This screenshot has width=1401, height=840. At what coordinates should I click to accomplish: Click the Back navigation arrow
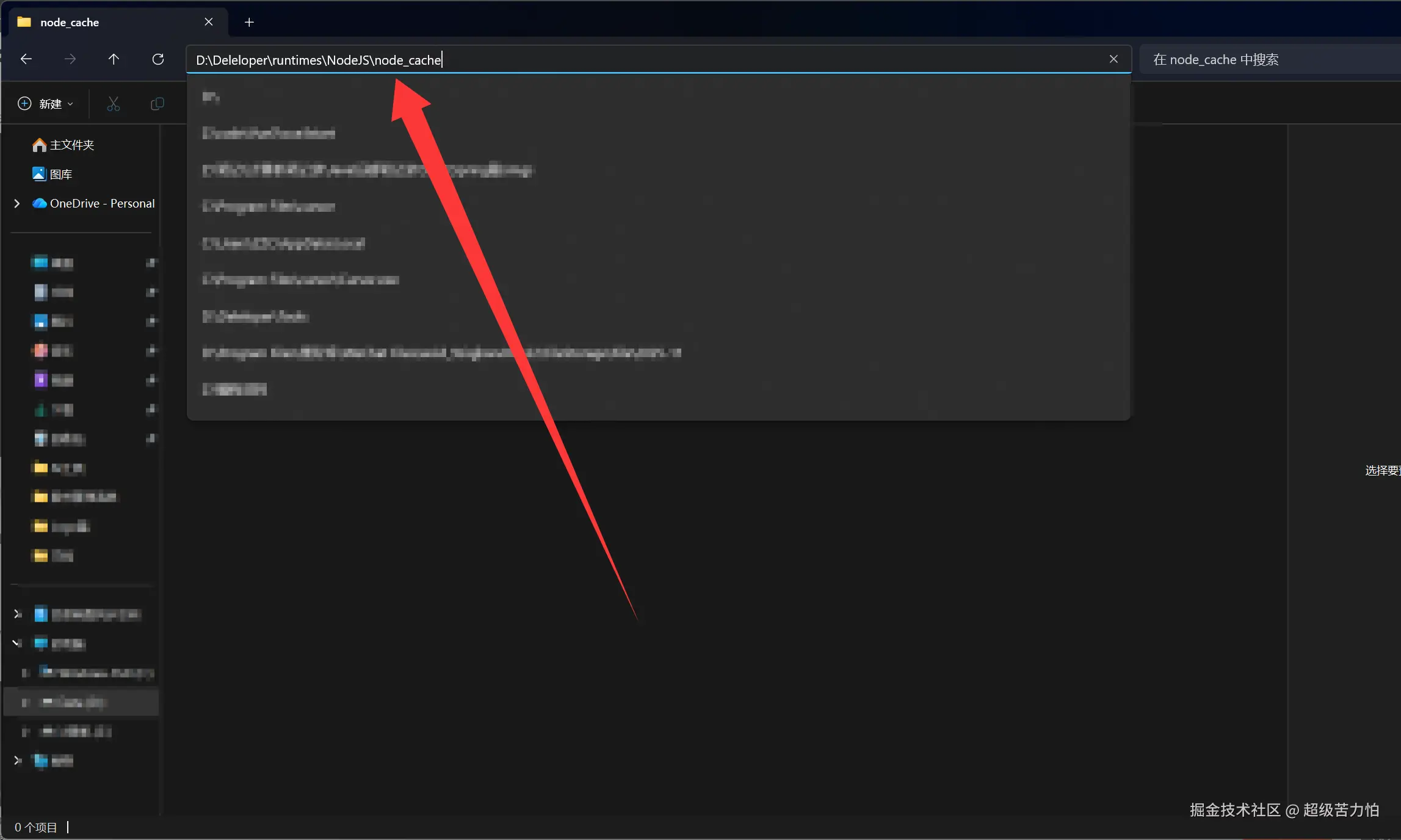point(26,59)
